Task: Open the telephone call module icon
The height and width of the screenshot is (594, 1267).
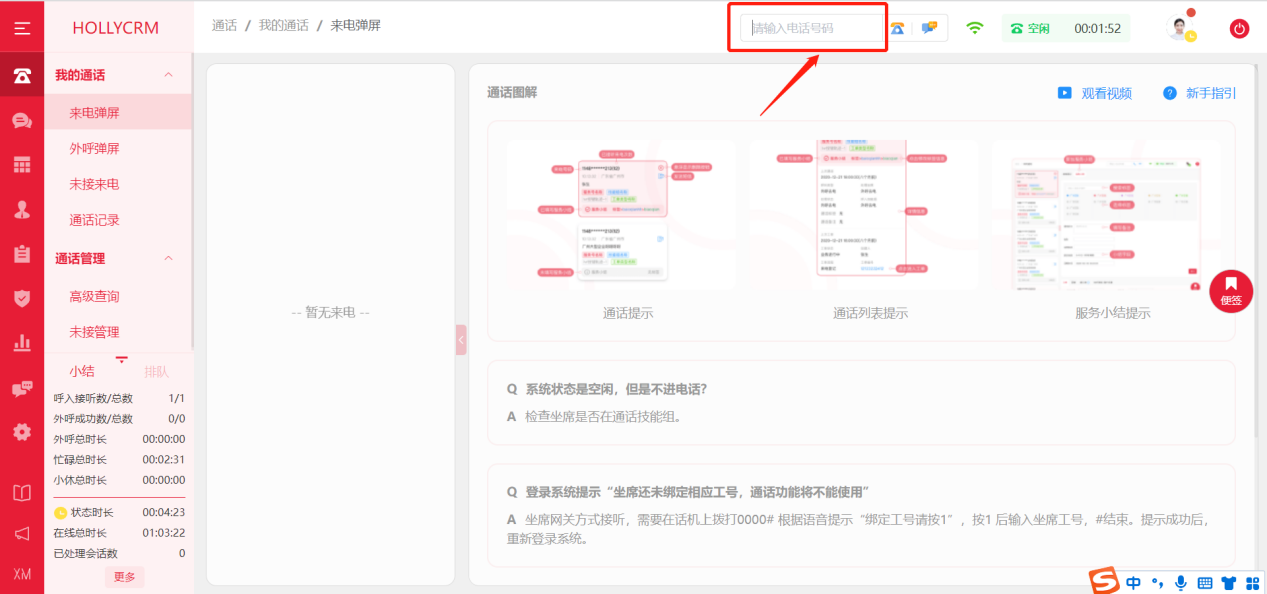Action: coord(22,75)
